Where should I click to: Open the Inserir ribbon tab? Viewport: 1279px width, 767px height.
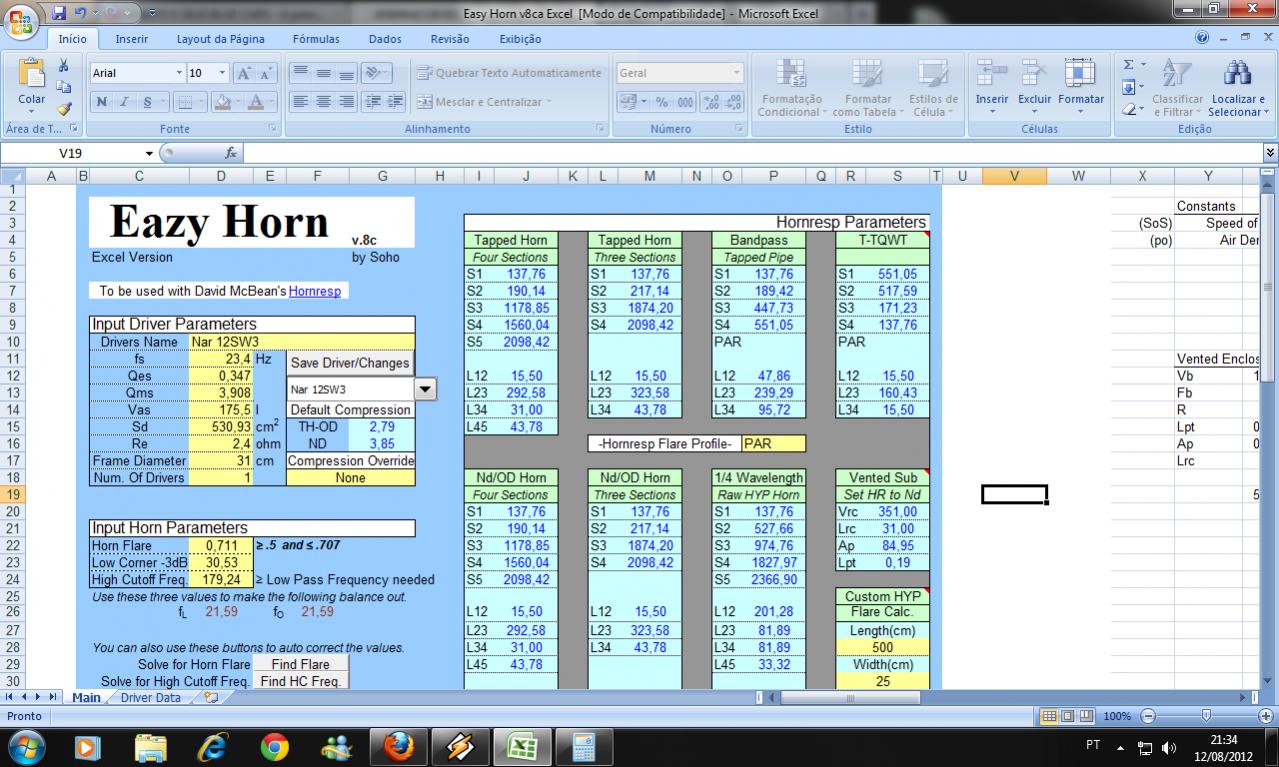coord(132,39)
